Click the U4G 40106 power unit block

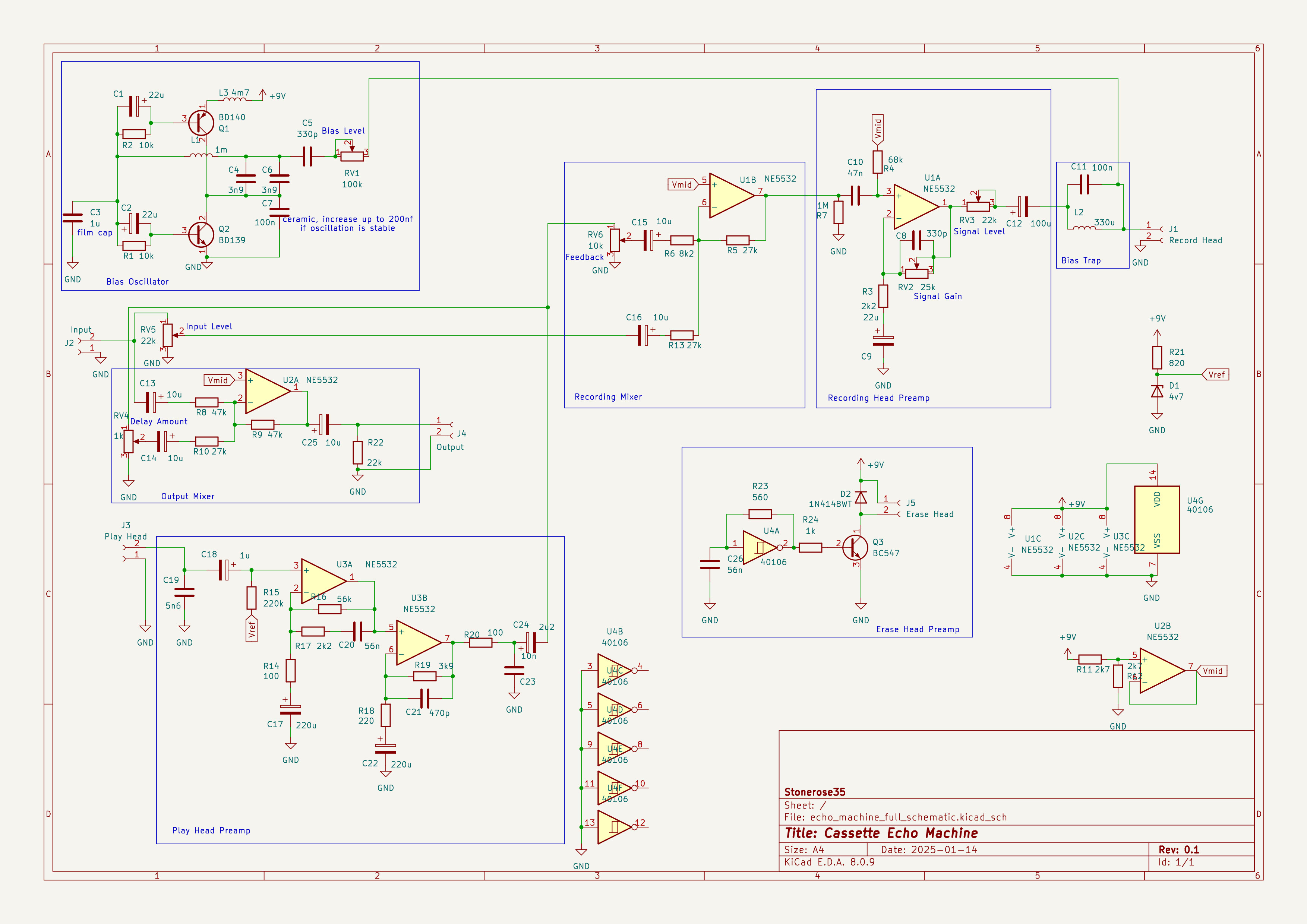tap(1157, 519)
